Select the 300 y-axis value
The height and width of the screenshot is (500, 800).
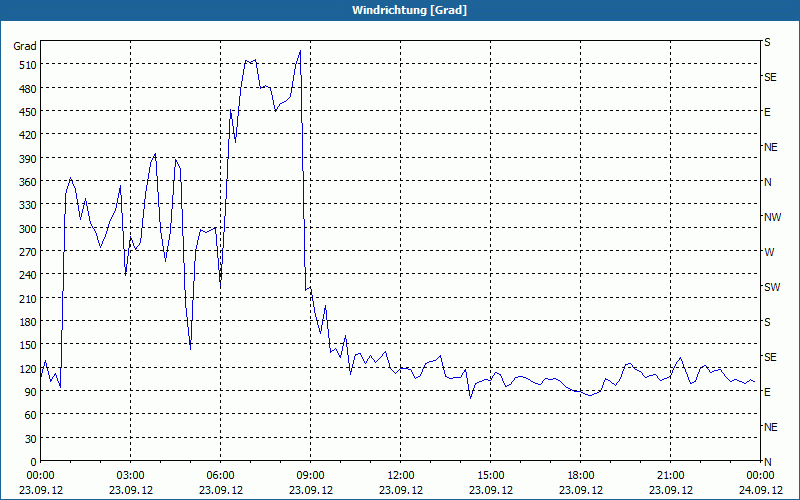coord(28,228)
